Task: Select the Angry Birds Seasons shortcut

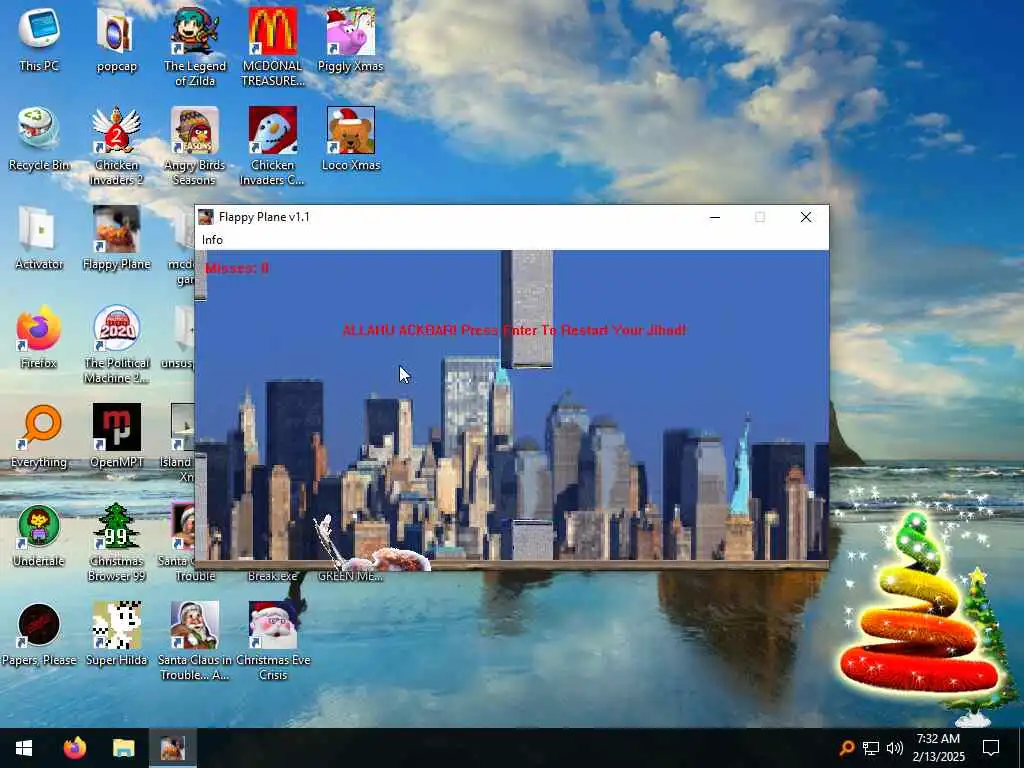Action: tap(195, 146)
